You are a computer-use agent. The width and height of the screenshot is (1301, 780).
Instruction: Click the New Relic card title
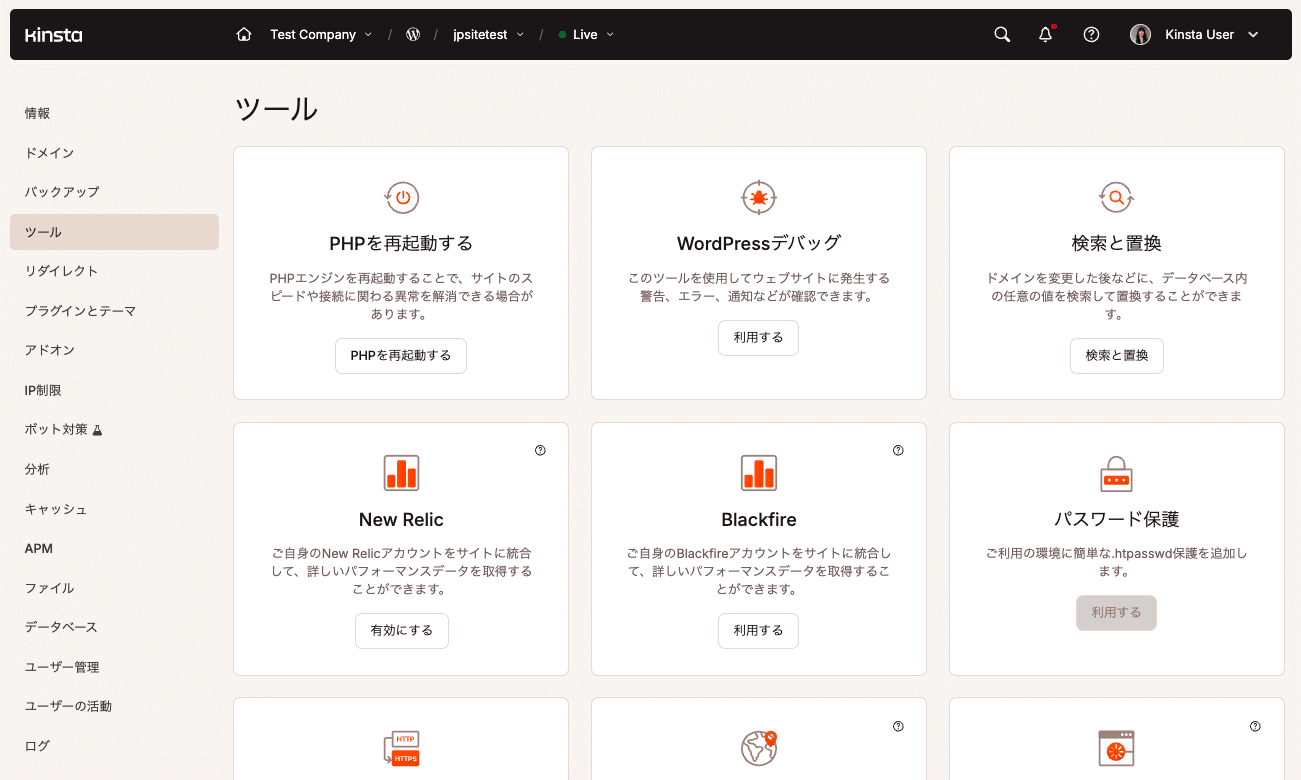(401, 520)
